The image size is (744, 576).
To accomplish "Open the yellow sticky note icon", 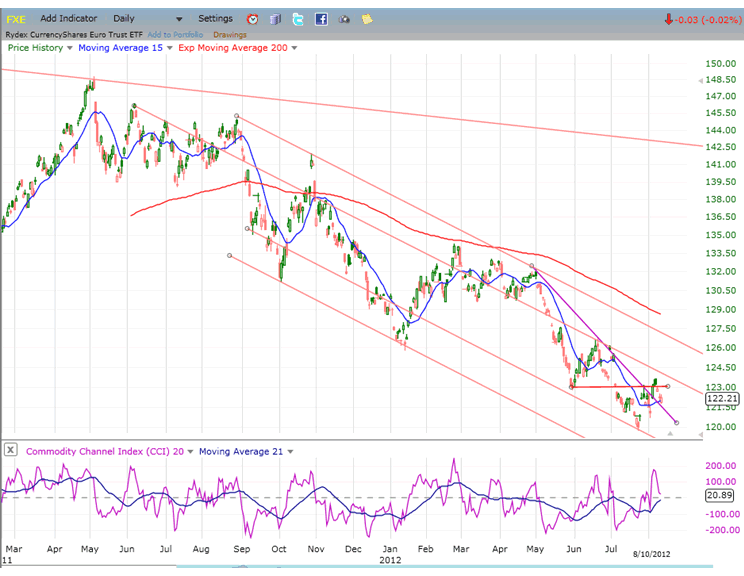I will (x=367, y=19).
